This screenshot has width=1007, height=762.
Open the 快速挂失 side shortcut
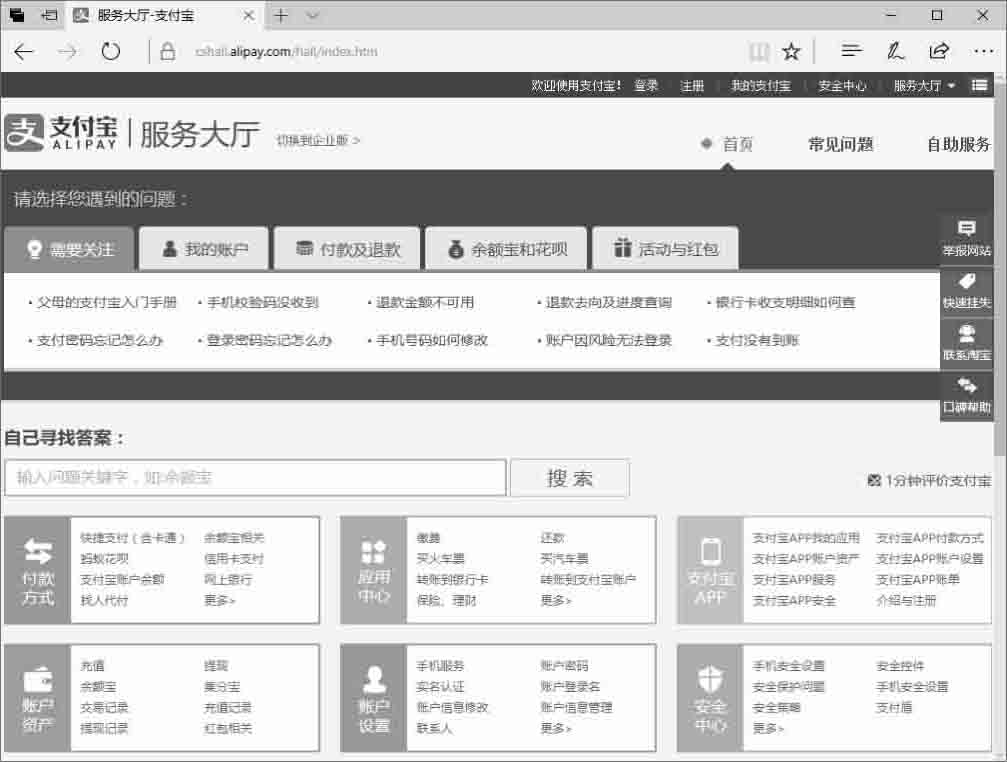pyautogui.click(x=967, y=291)
